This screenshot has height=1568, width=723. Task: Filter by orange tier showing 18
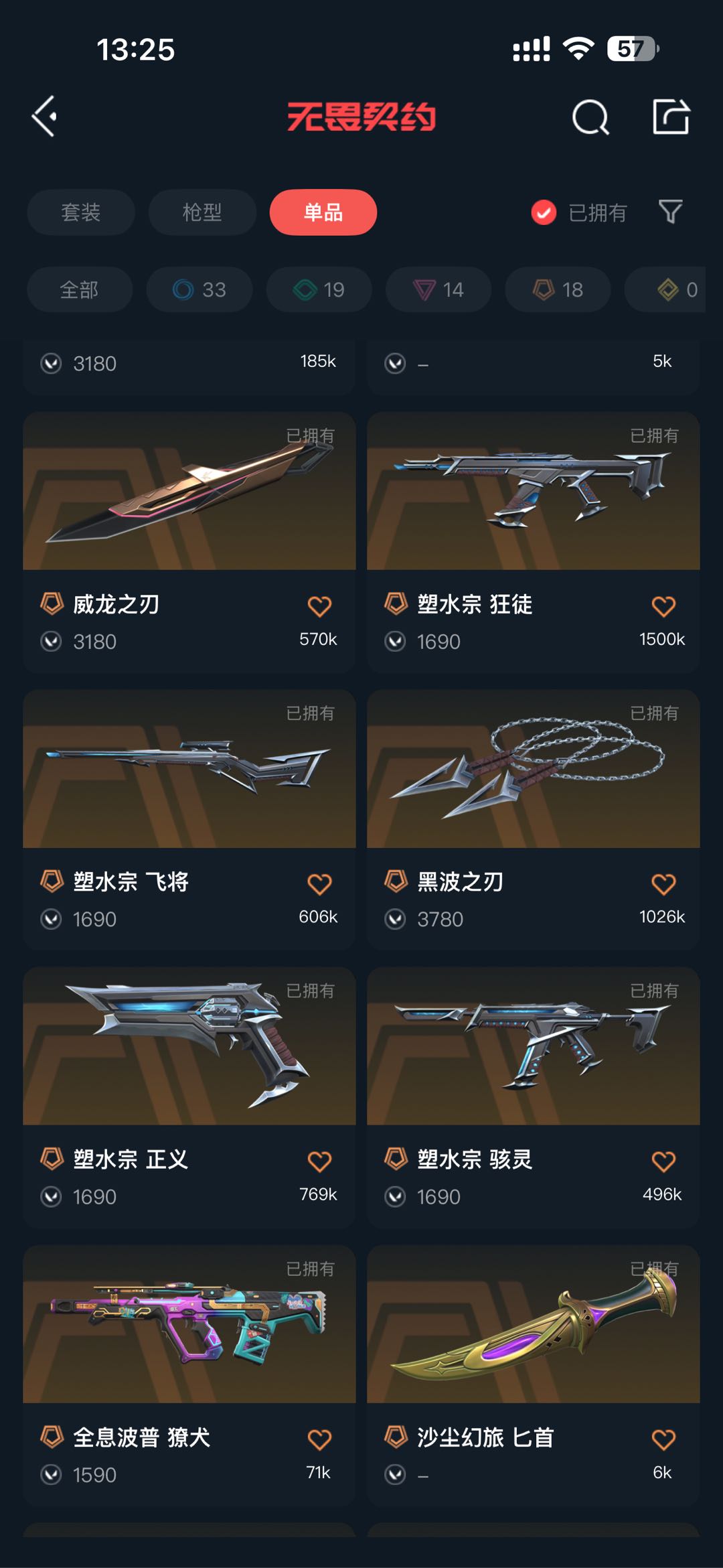[558, 289]
